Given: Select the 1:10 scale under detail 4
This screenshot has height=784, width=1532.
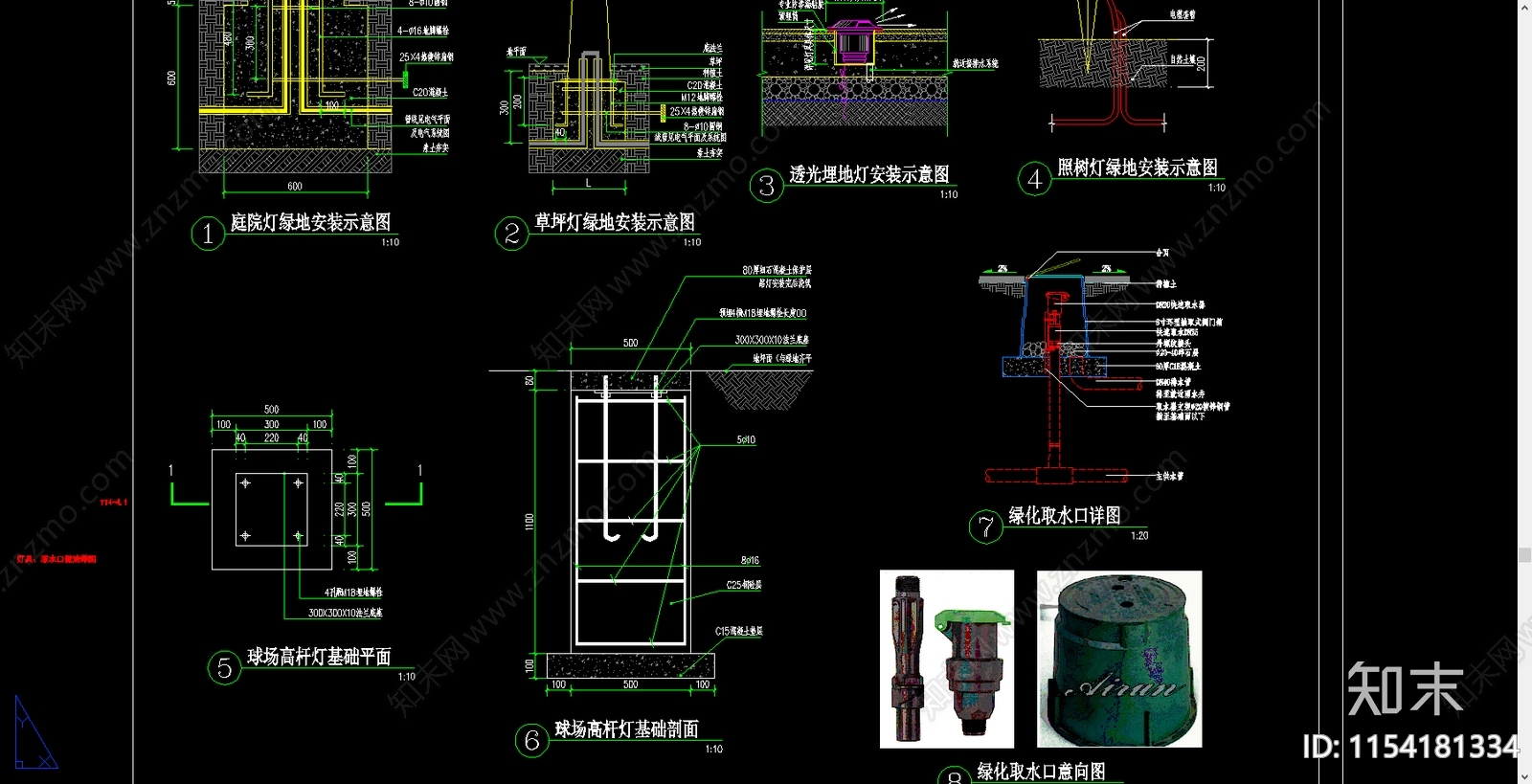Looking at the screenshot, I should click(x=1217, y=188).
